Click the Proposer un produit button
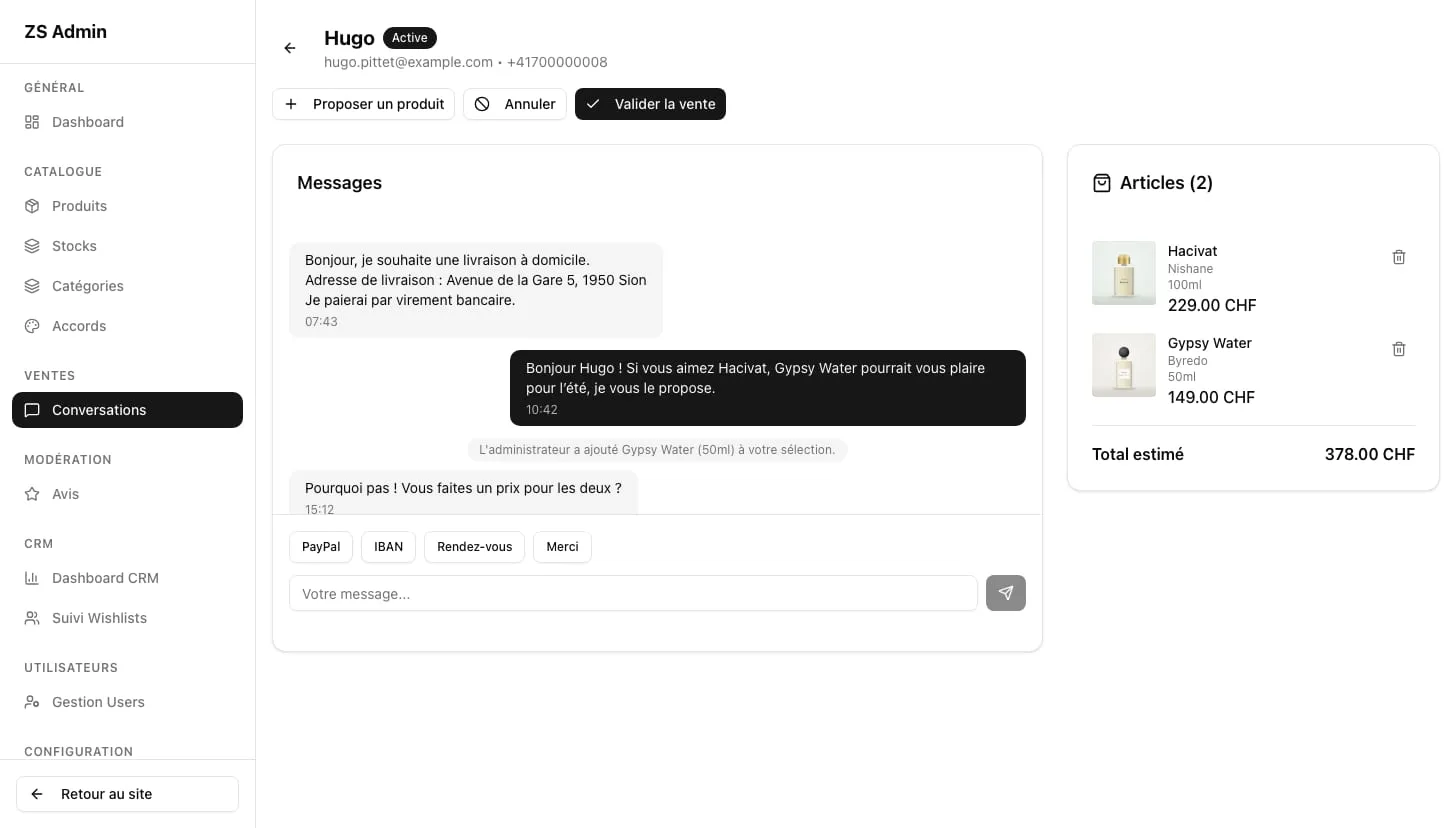Screen dimensions: 1456x828 click(x=364, y=104)
